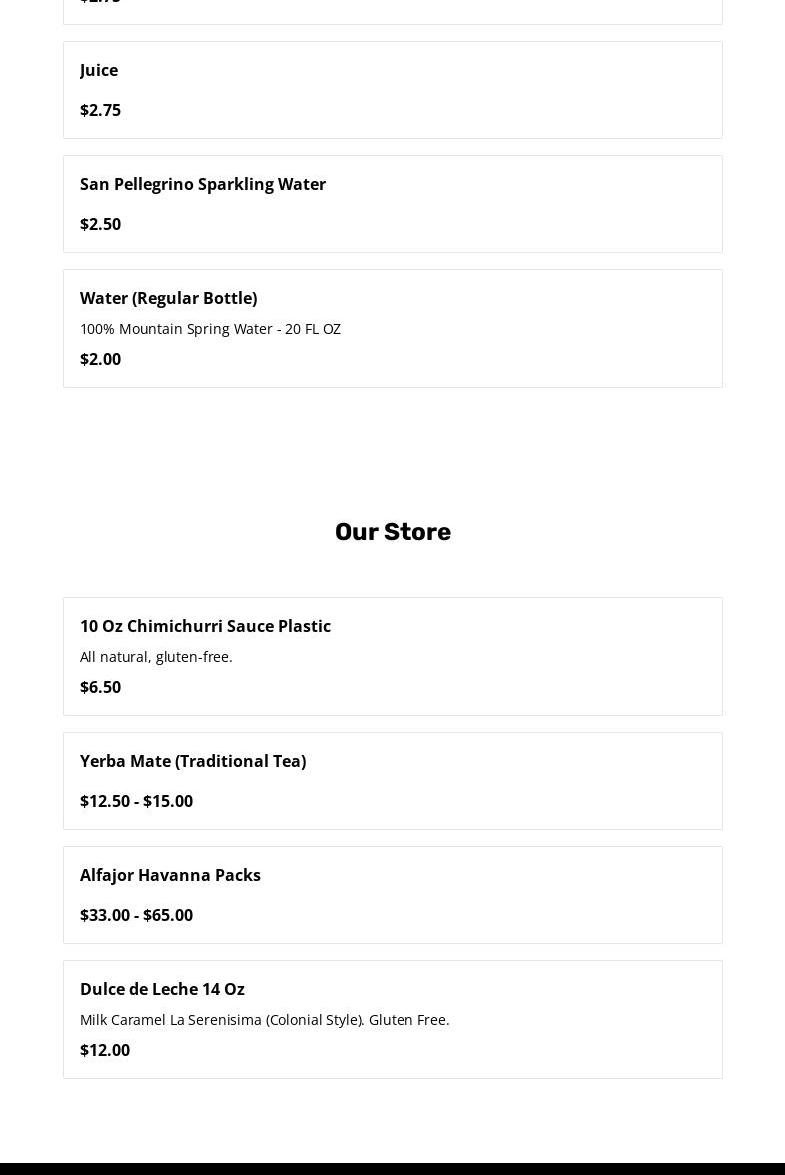Open 10 Oz Chimichurri Sauce Plastic item
The image size is (785, 1175).
(205, 626)
